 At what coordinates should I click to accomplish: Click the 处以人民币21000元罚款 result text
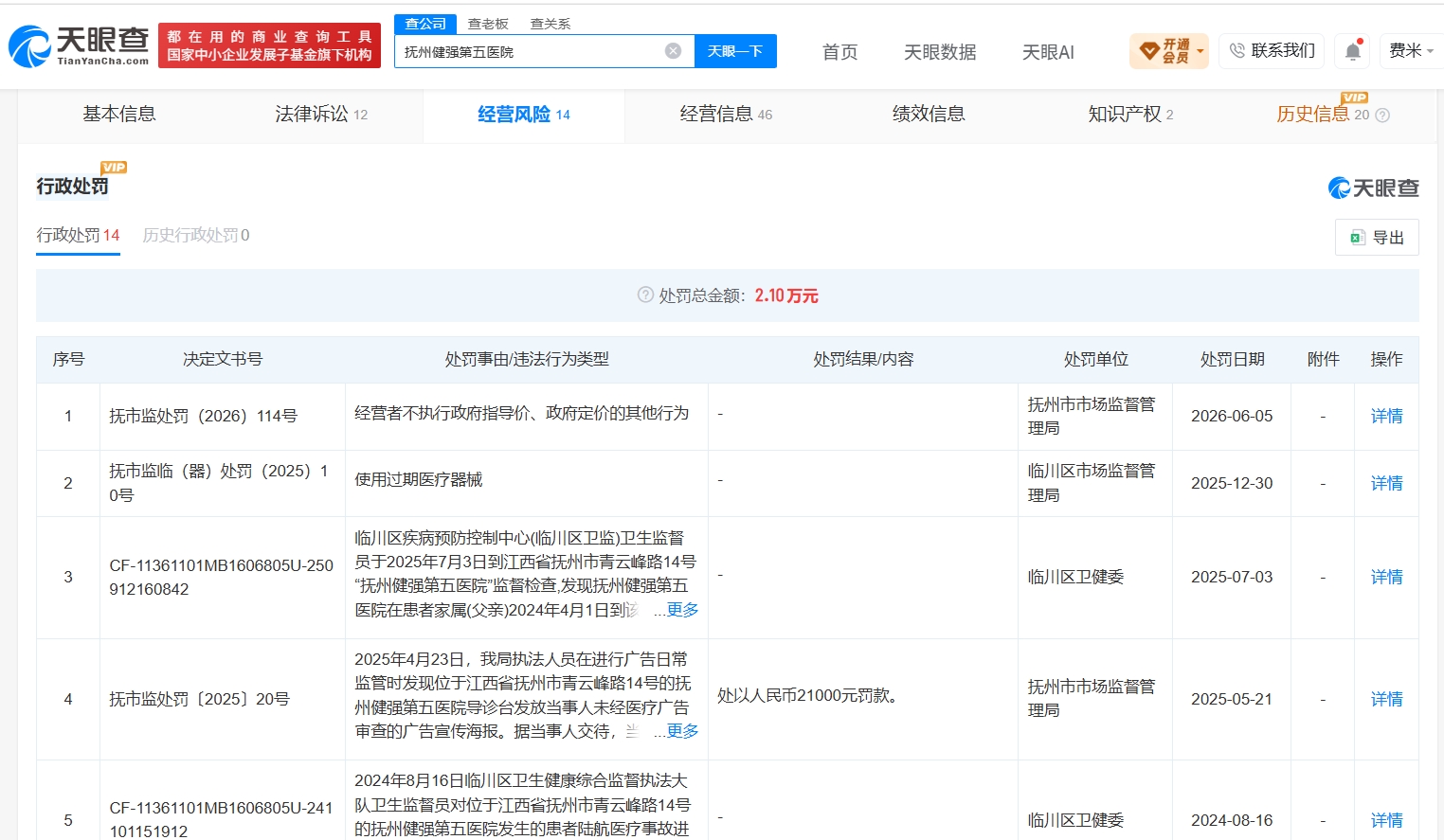click(807, 696)
